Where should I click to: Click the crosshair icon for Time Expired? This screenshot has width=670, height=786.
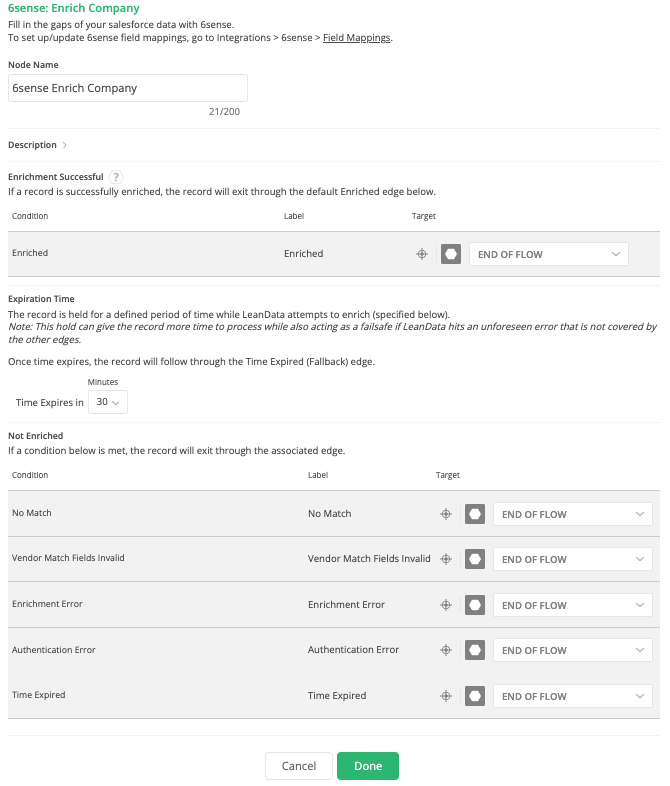446,696
